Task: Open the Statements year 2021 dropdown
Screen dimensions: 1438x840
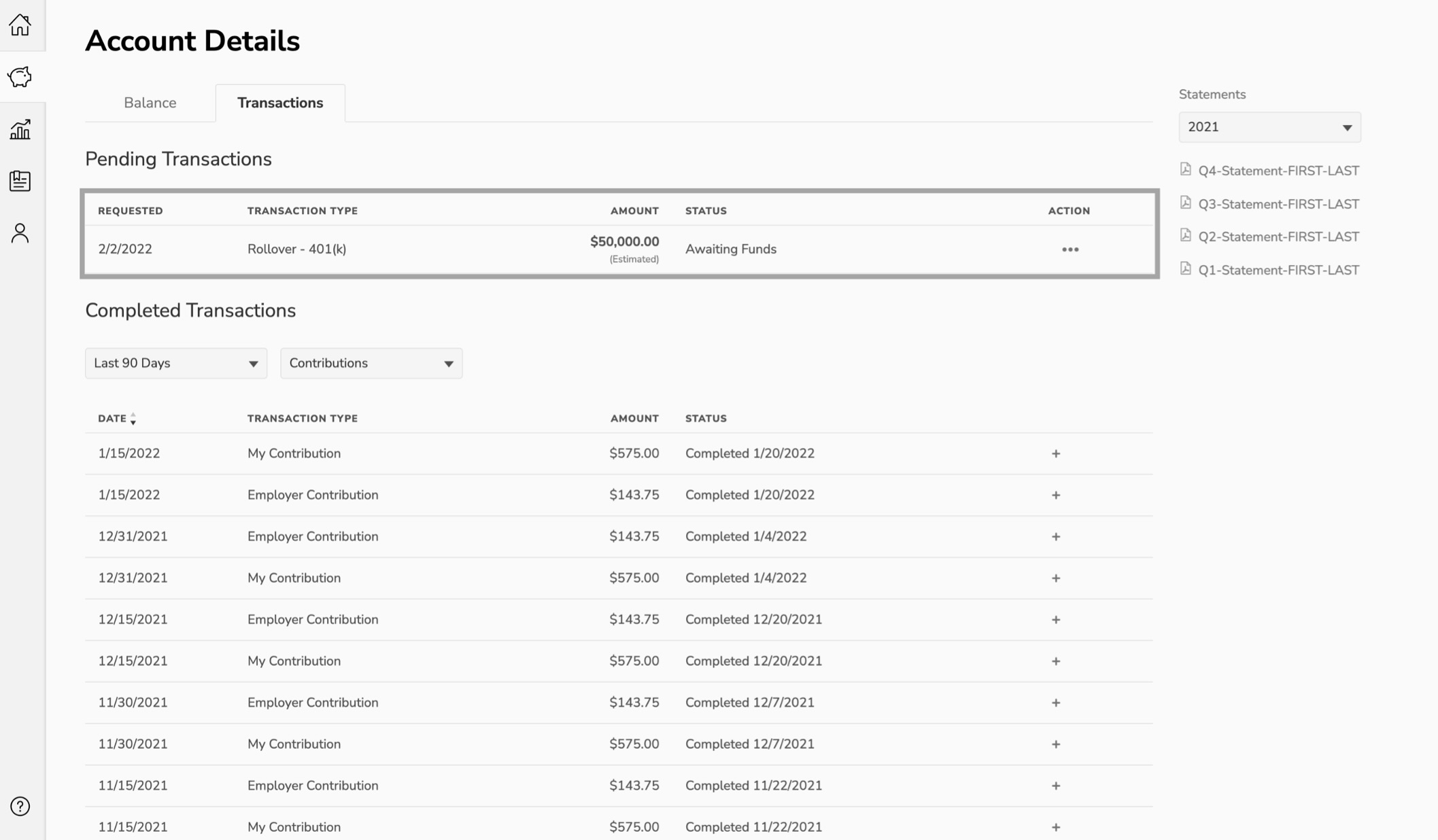Action: (1269, 127)
